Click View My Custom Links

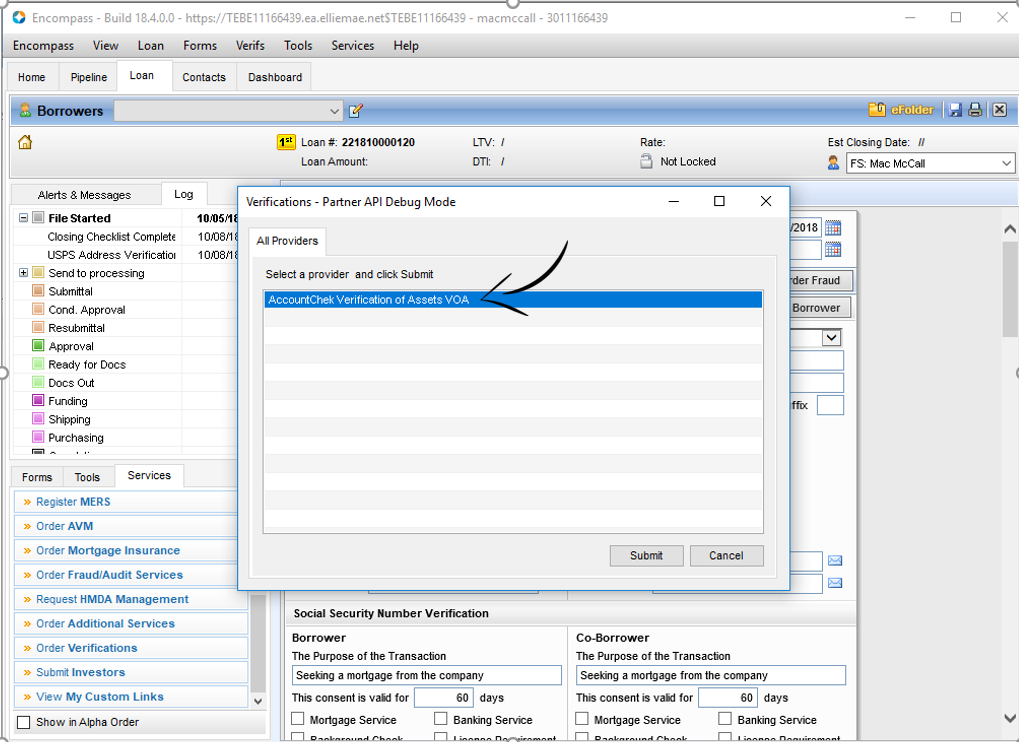tap(99, 697)
